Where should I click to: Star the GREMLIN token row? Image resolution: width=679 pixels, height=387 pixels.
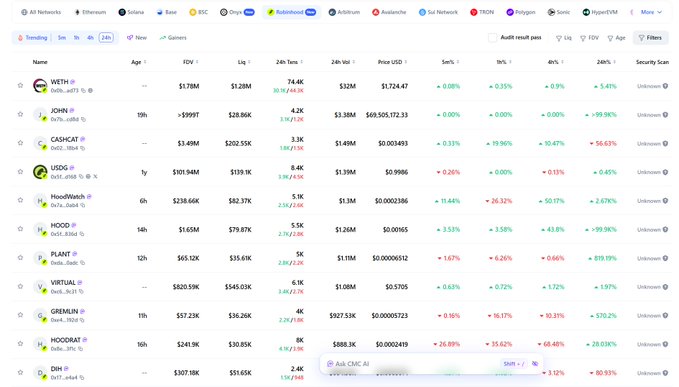point(20,315)
